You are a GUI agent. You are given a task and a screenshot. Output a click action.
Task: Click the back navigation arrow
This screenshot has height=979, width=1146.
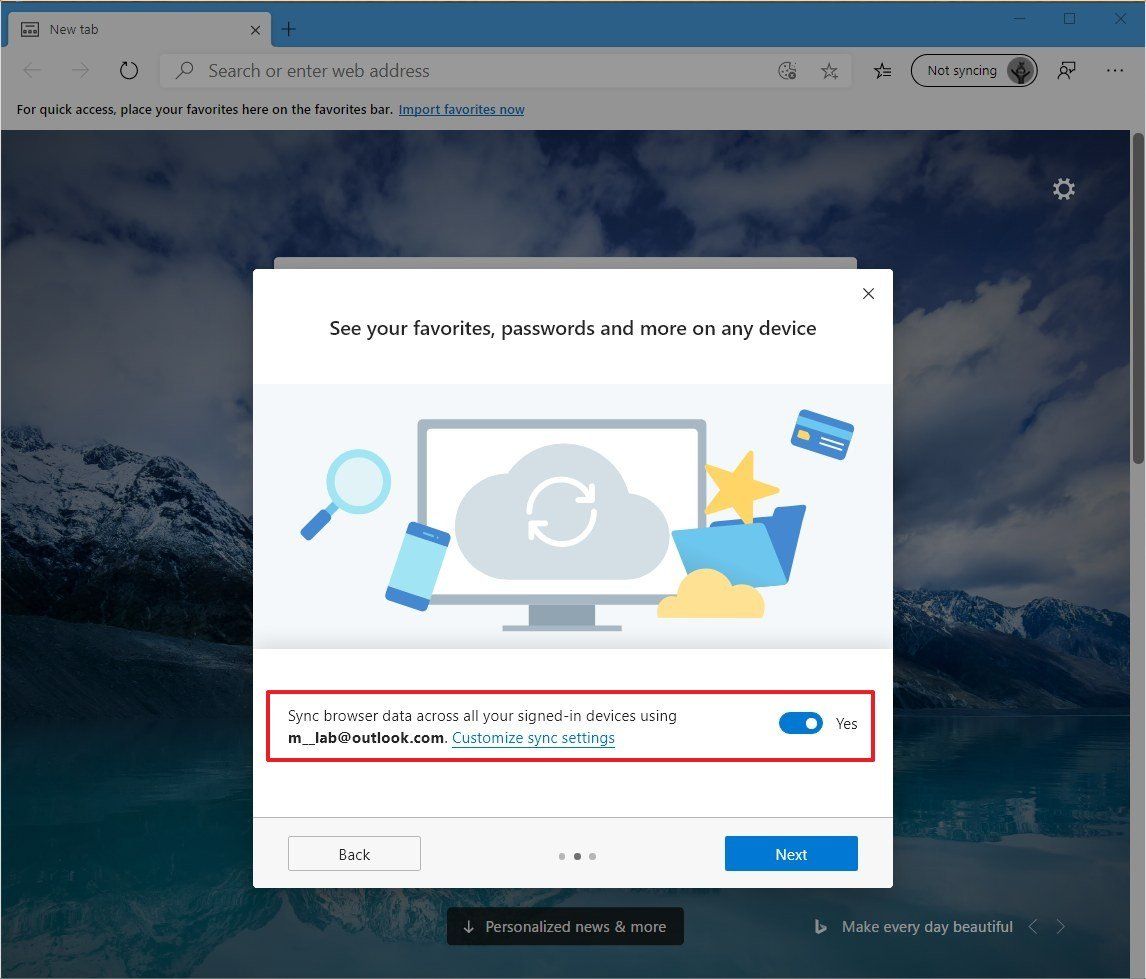pyautogui.click(x=32, y=70)
